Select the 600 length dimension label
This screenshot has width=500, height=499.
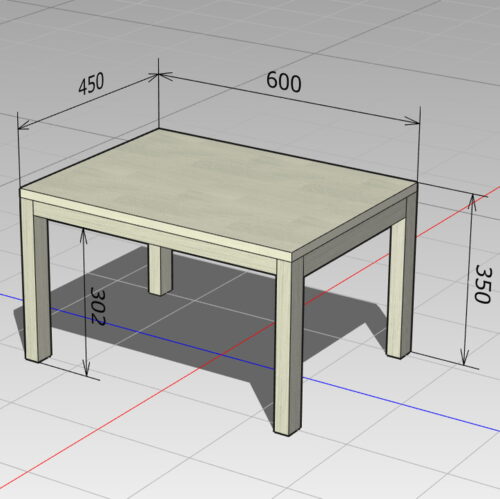(284, 82)
